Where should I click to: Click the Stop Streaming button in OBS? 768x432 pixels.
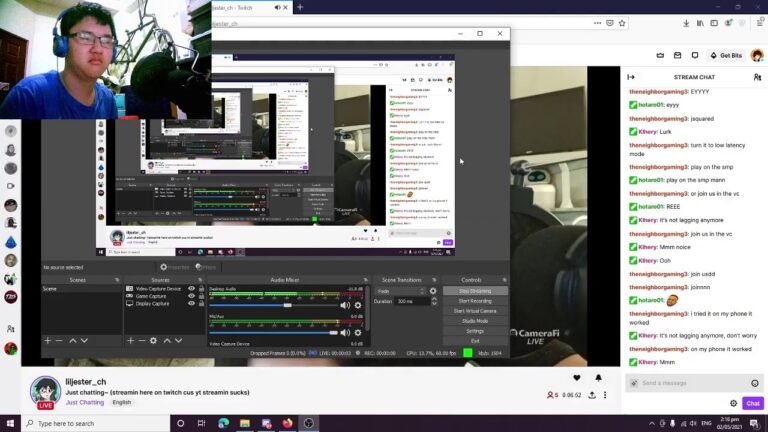click(x=475, y=291)
